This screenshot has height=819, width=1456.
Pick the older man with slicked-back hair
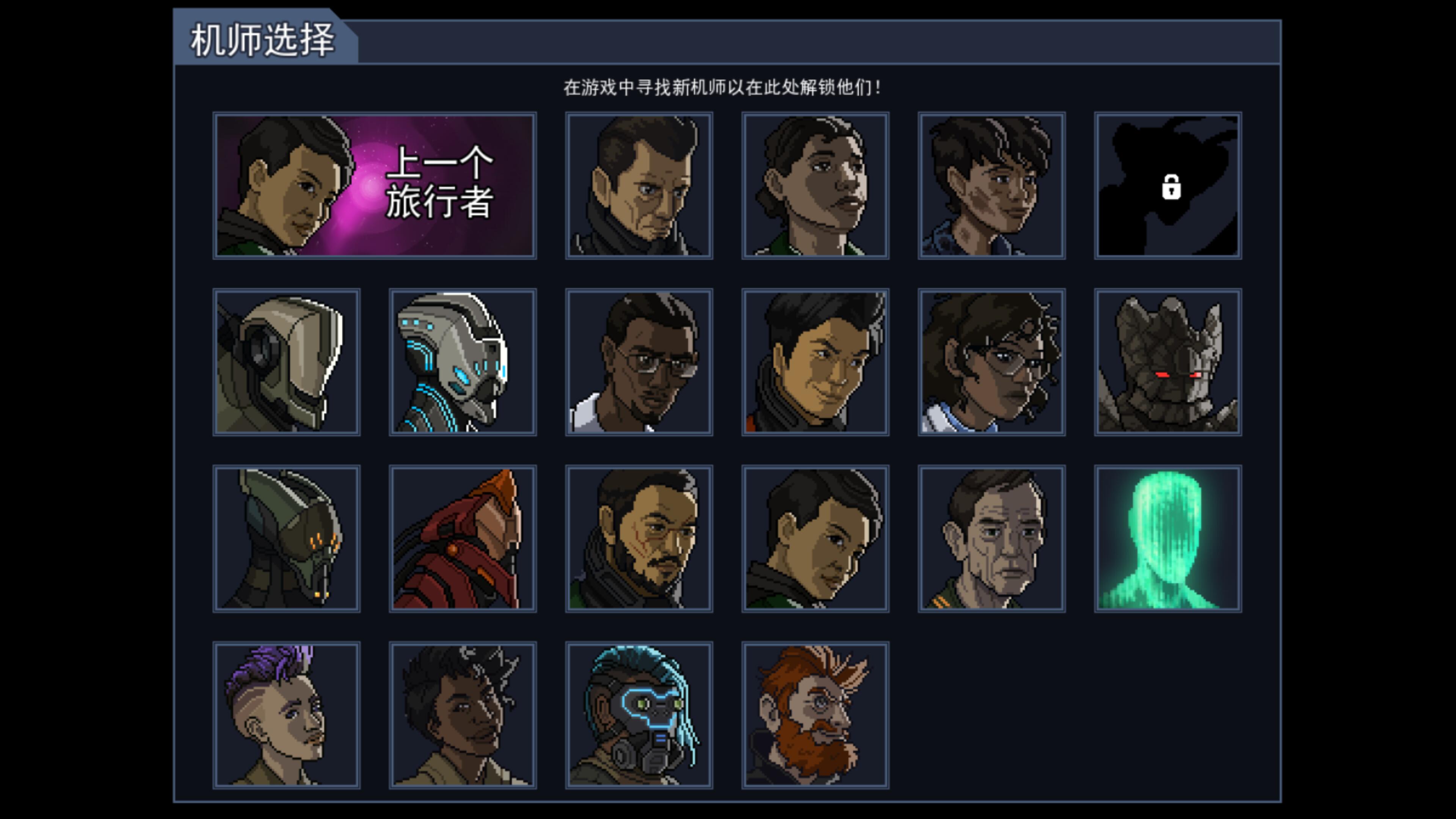[x=639, y=186]
